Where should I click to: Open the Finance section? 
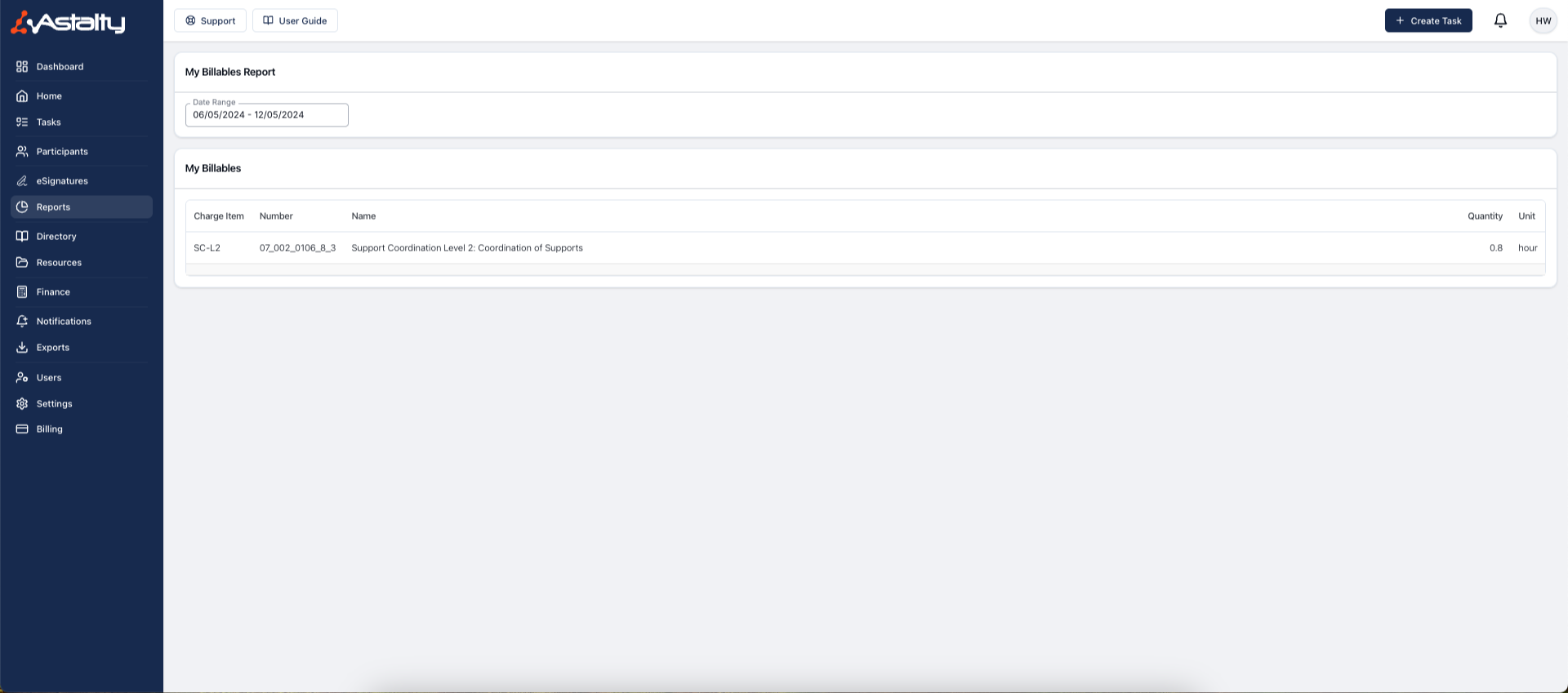click(x=53, y=292)
